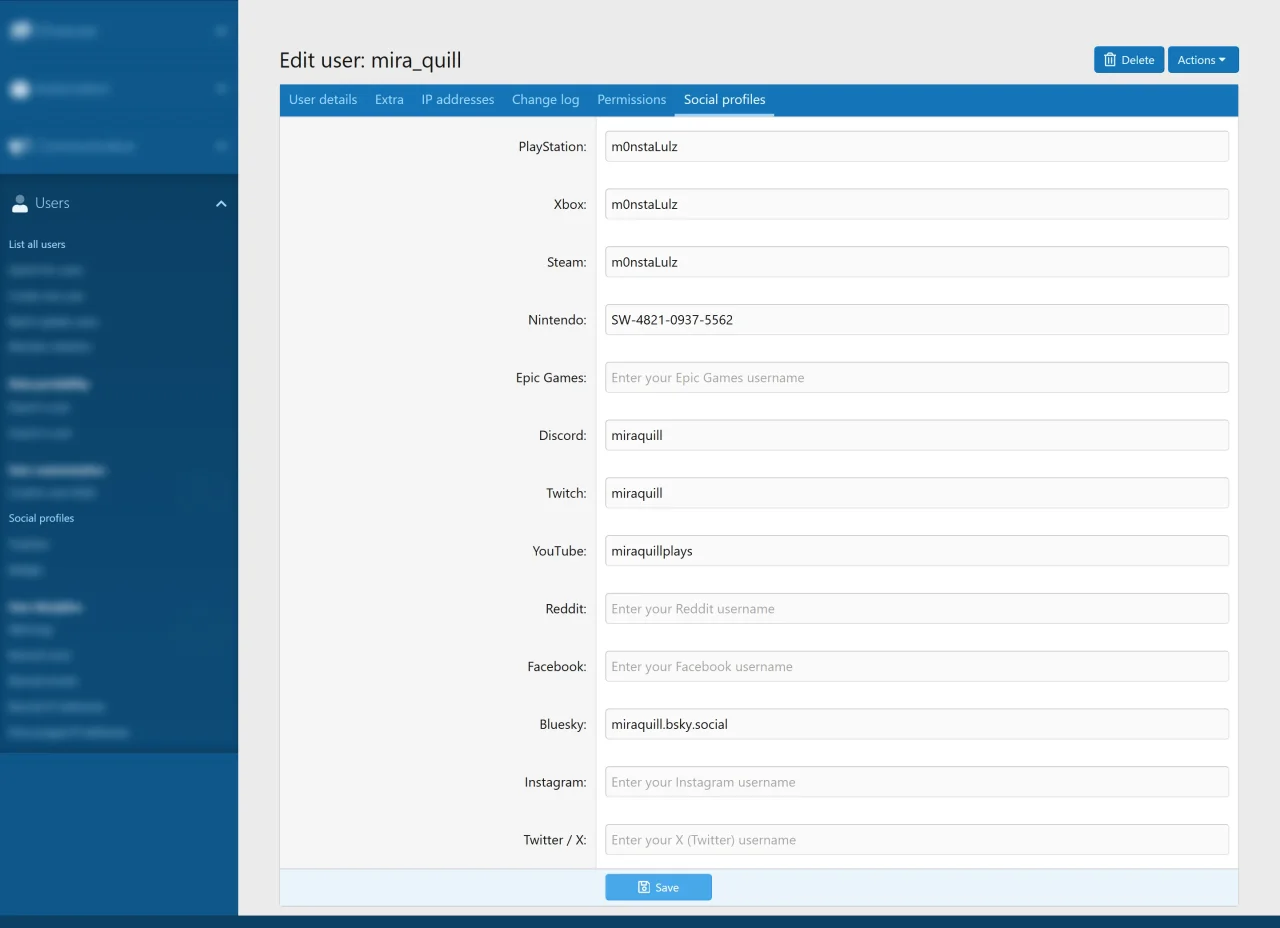
Task: Focus the PlayStation username field
Action: tap(917, 146)
